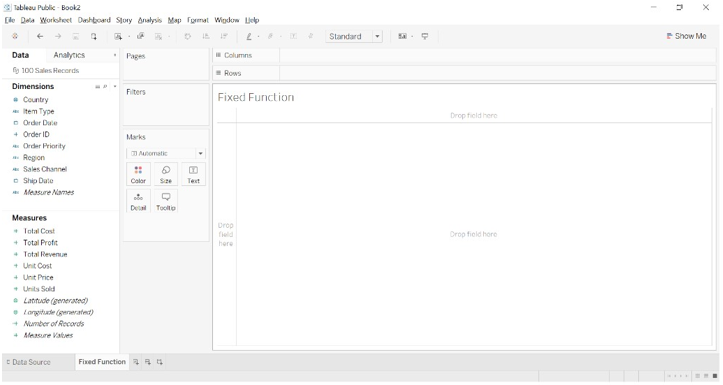
Task: Click the Group members paperclip icon
Action: point(271,36)
